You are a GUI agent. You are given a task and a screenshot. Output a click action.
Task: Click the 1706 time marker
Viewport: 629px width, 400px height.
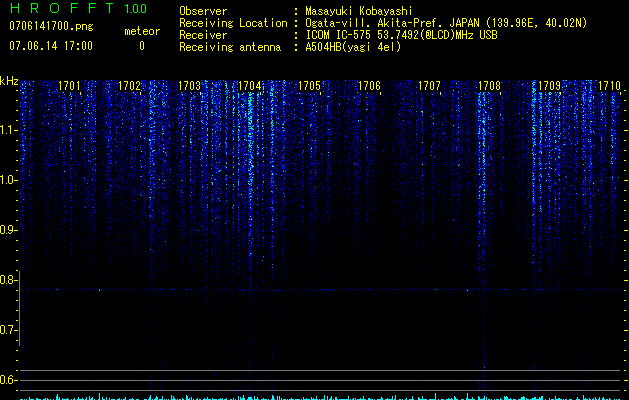369,86
